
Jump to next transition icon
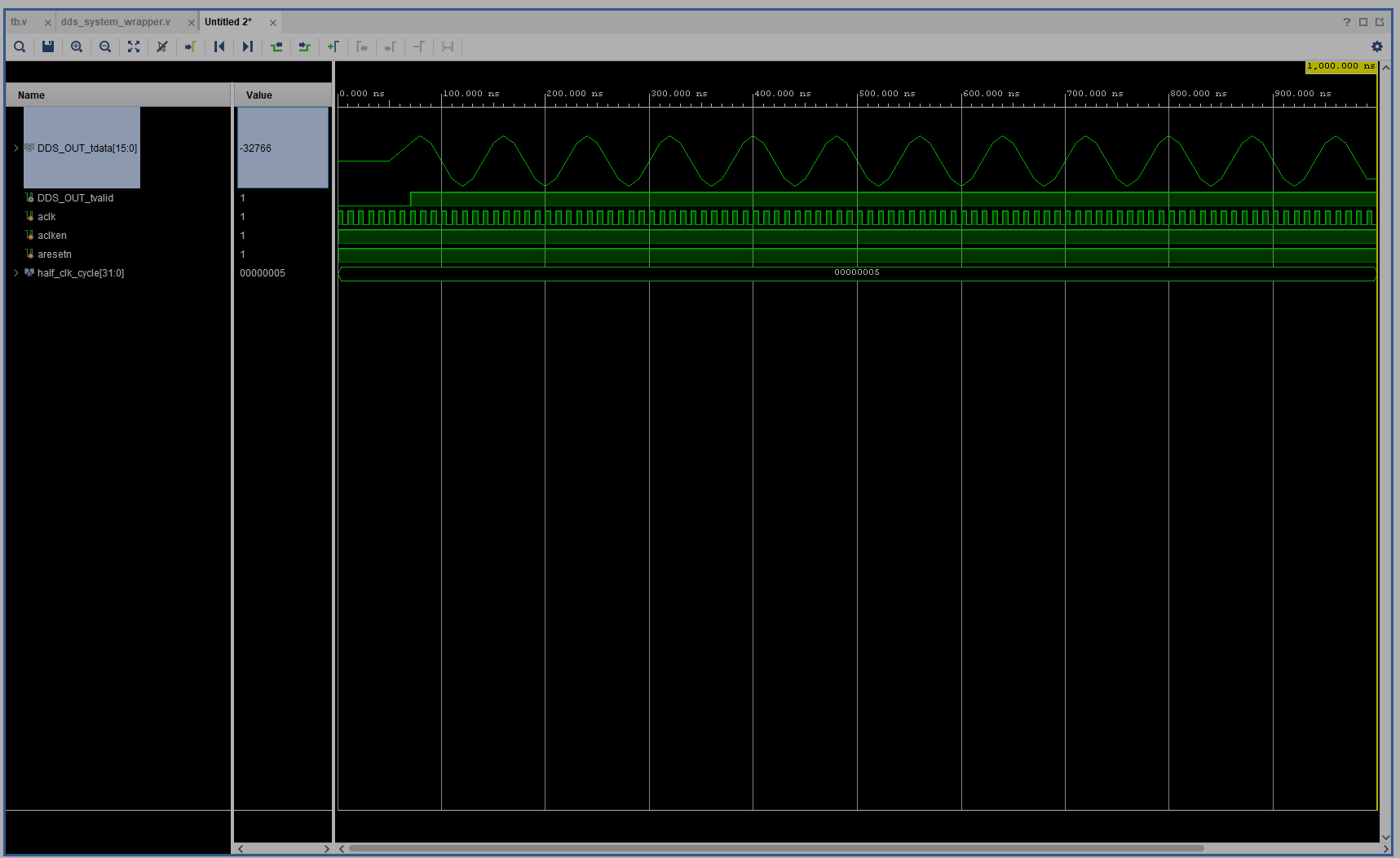305,46
